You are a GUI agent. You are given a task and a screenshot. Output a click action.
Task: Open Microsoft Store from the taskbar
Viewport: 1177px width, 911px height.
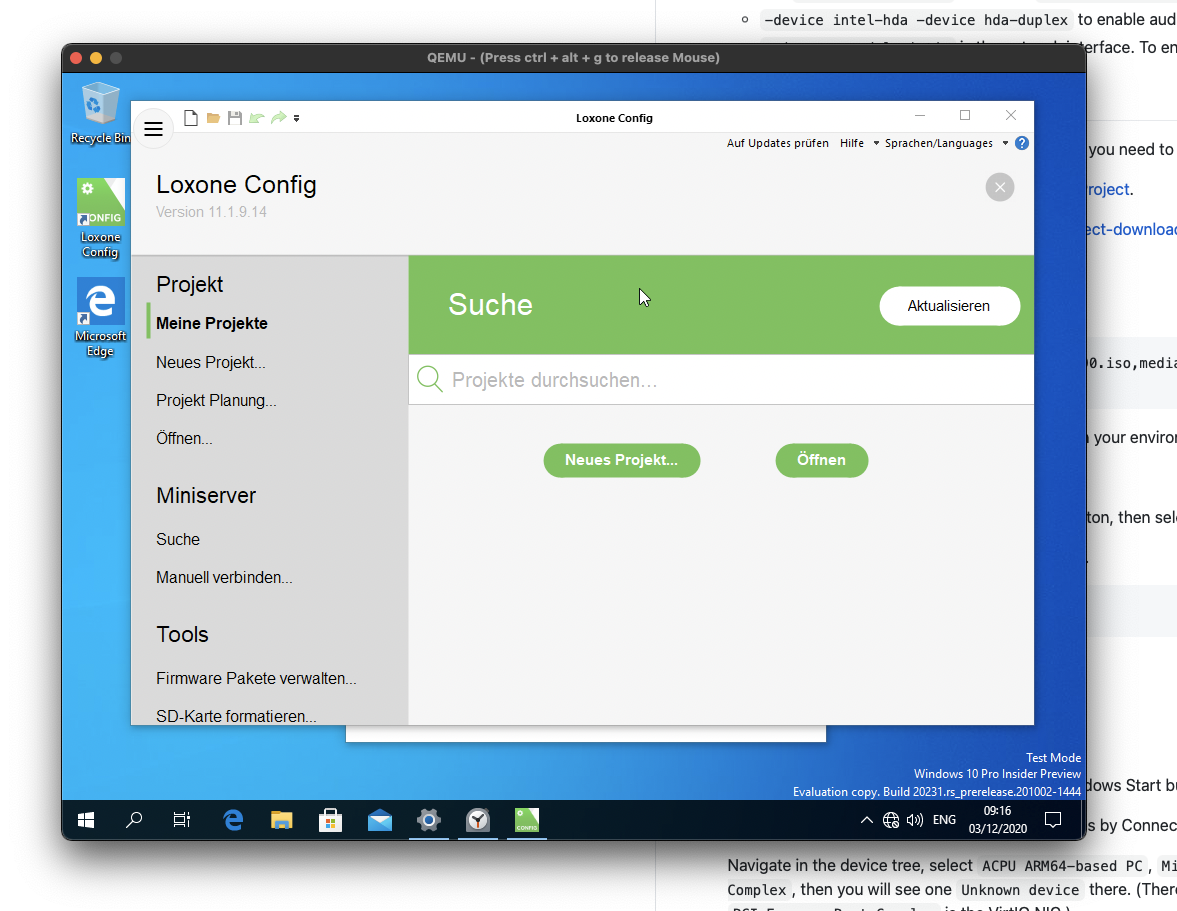330,820
